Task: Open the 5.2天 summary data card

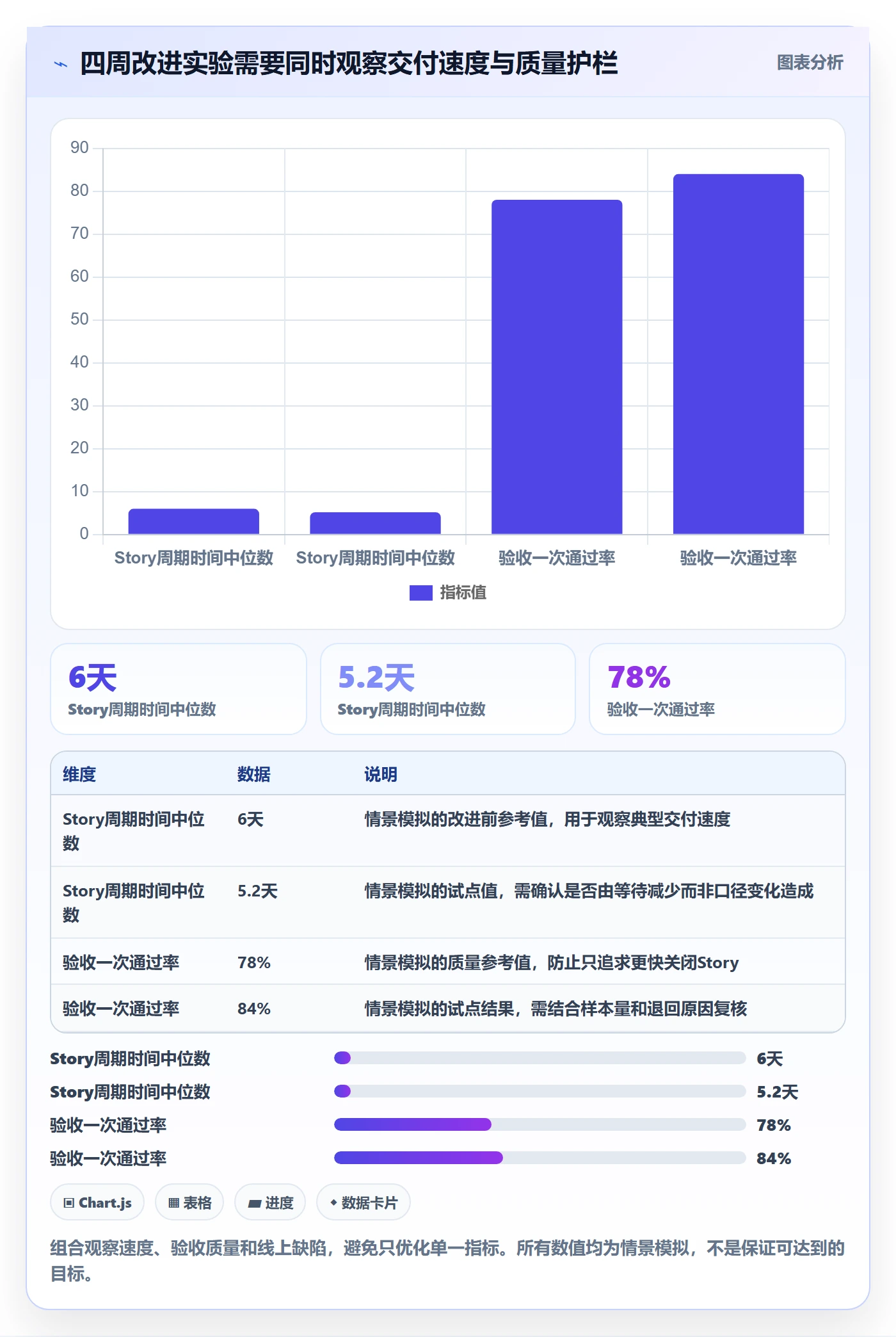Action: click(x=448, y=689)
